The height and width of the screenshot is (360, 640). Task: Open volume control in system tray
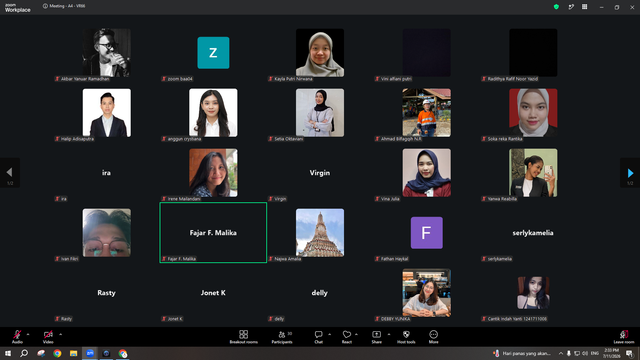[x=585, y=353]
